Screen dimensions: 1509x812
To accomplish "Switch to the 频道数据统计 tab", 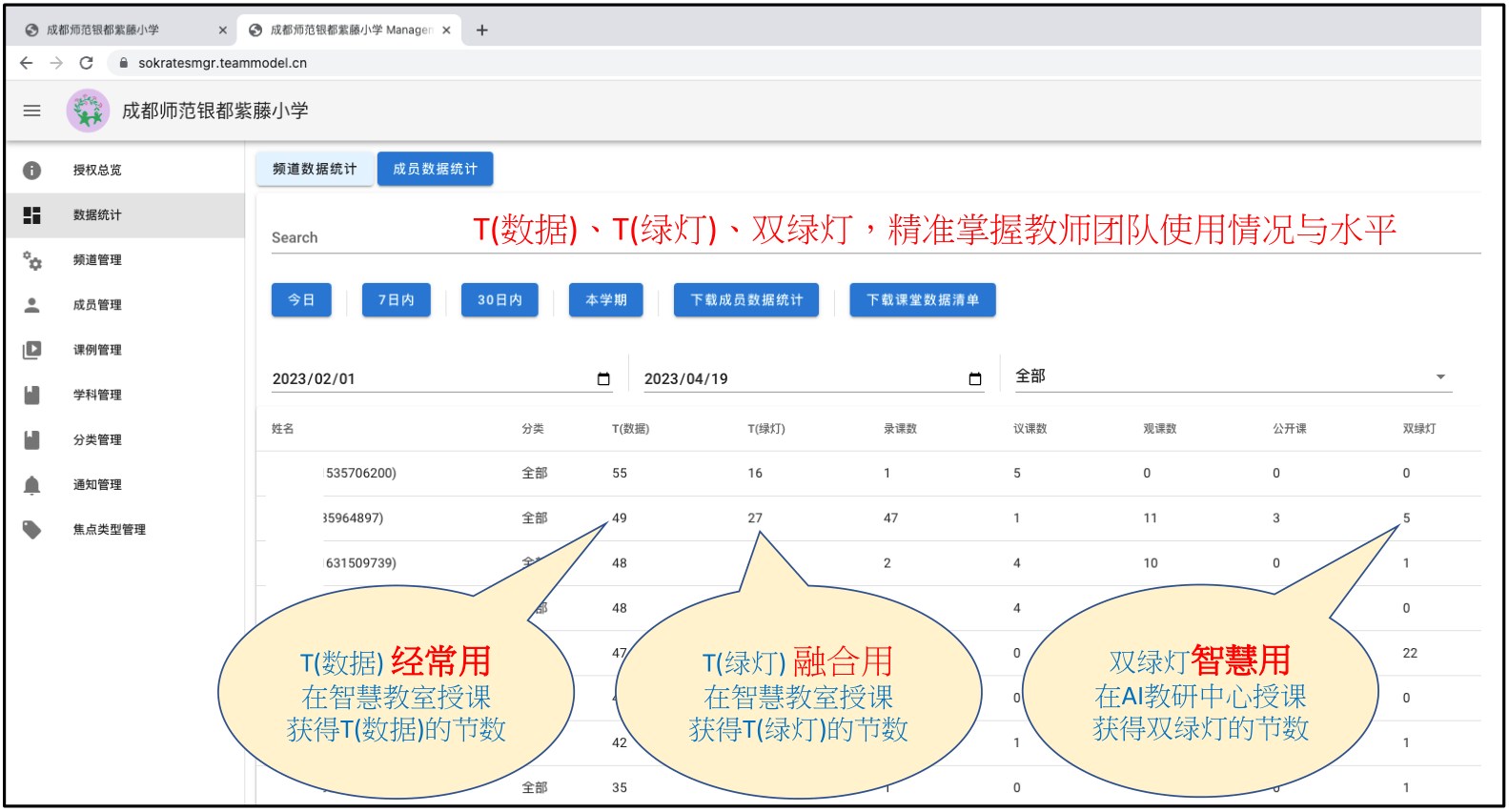I will [x=315, y=169].
